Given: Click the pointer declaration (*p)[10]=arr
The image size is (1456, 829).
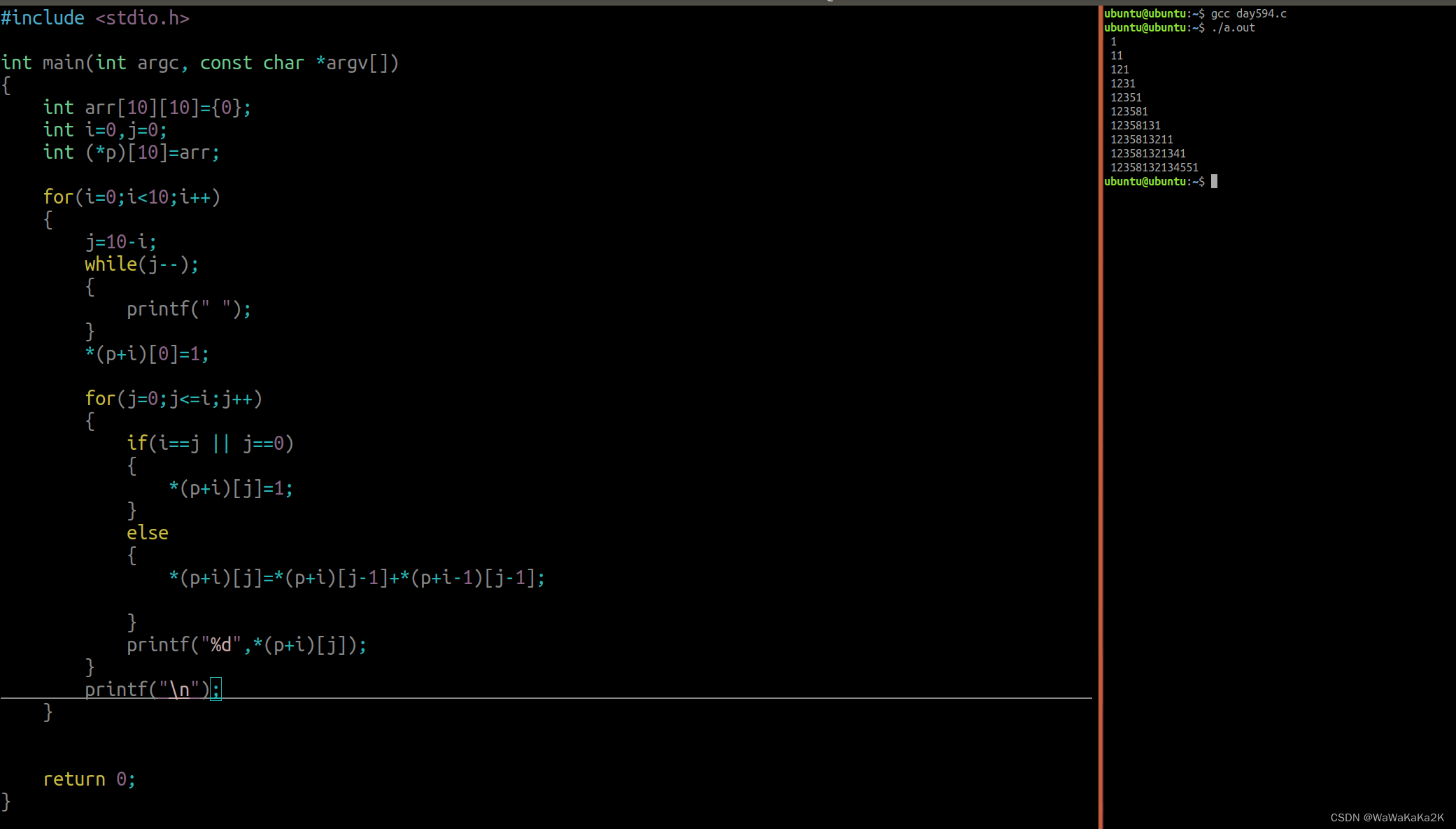Looking at the screenshot, I should coord(132,153).
